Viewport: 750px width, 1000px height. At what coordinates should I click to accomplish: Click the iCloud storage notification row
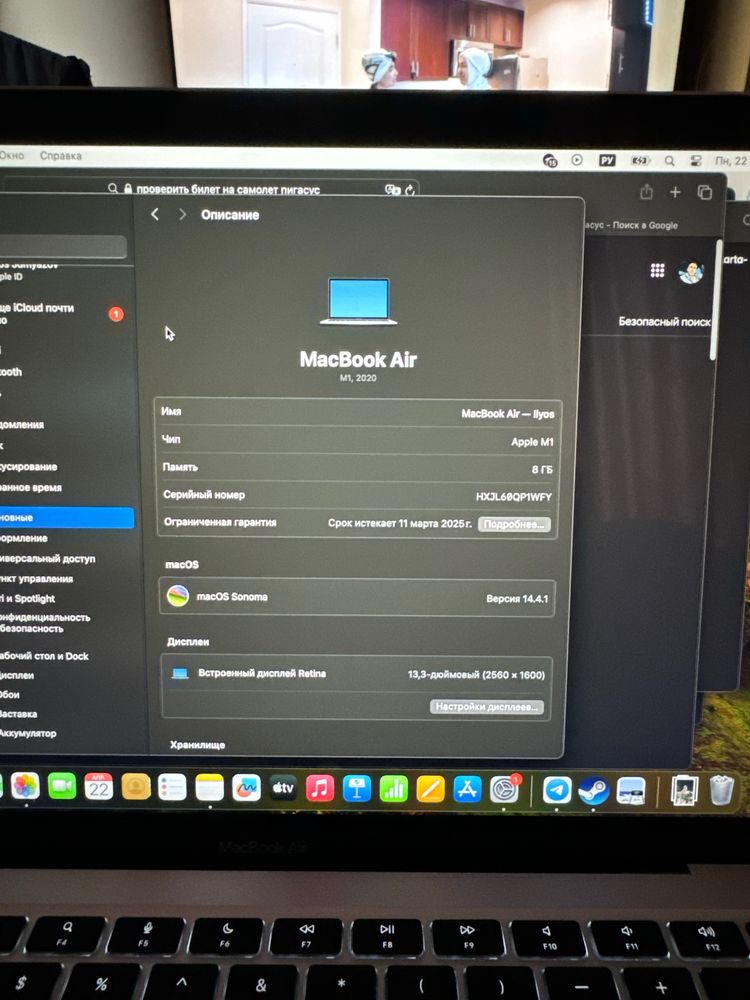pos(64,313)
